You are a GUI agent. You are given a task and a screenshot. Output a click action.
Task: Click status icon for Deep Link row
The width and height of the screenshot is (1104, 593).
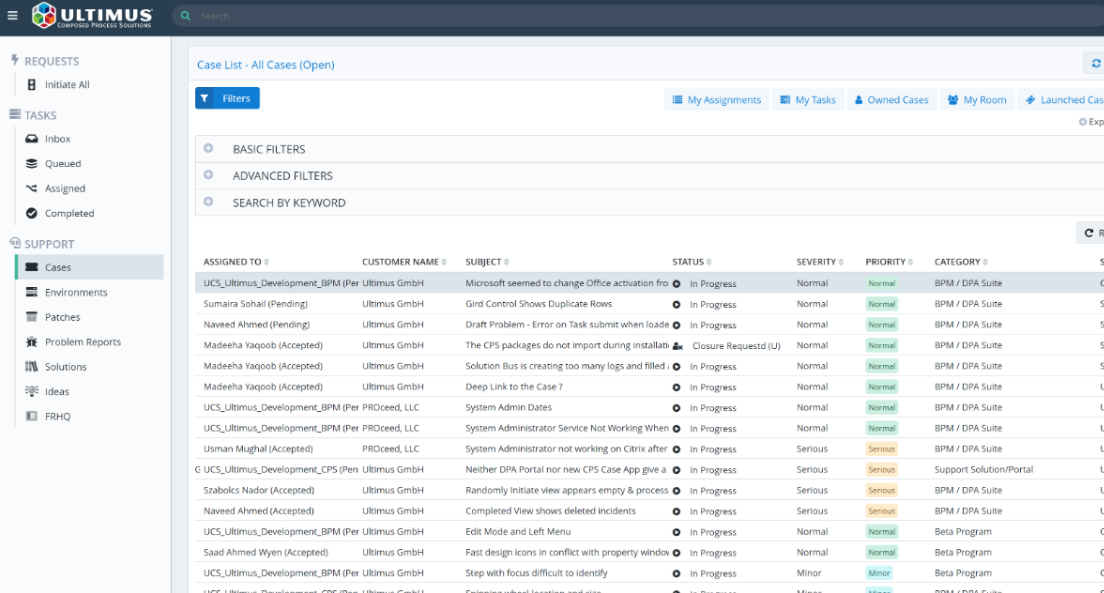[677, 387]
